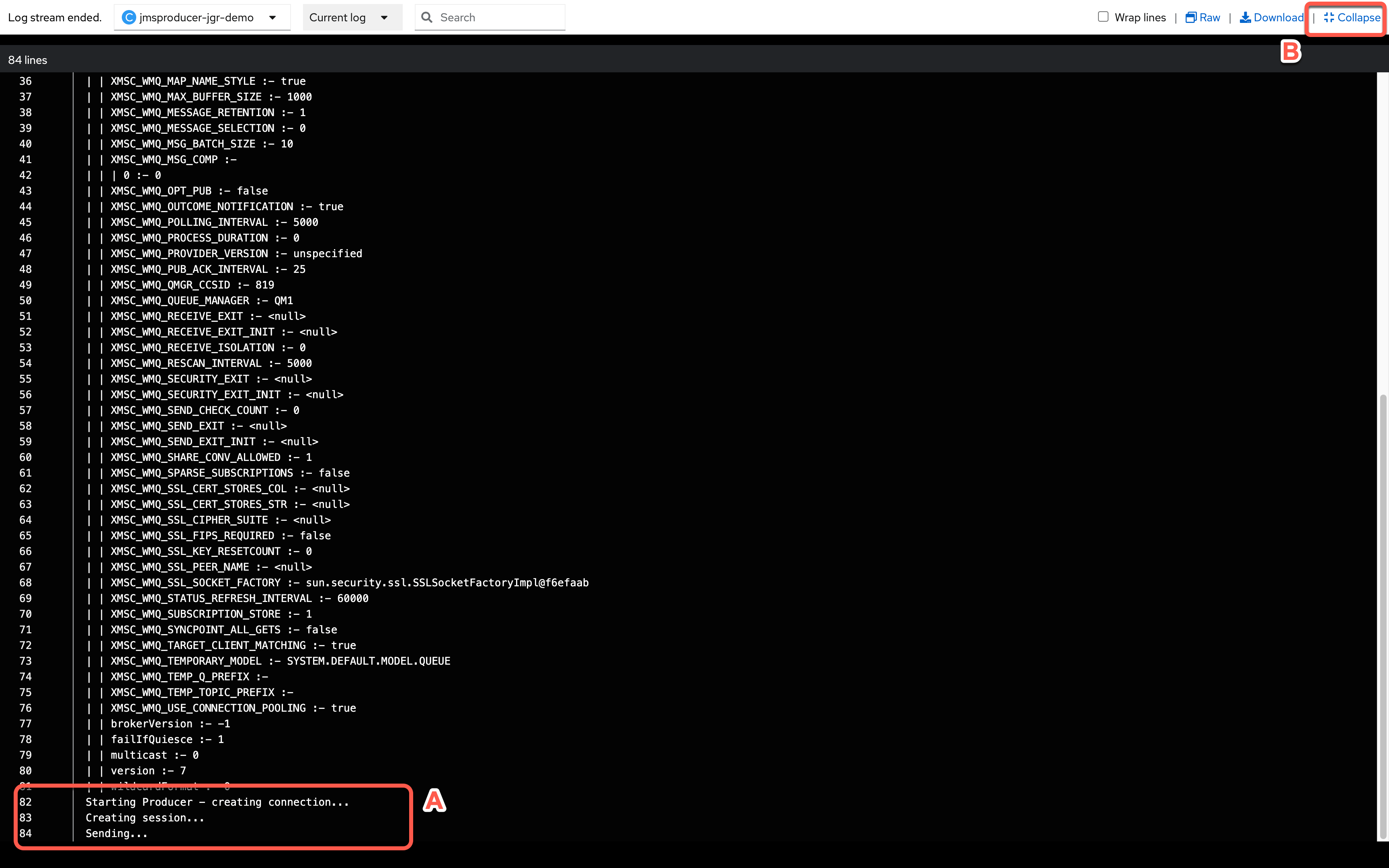Click the search magnifier icon
The image size is (1389, 868).
[426, 17]
